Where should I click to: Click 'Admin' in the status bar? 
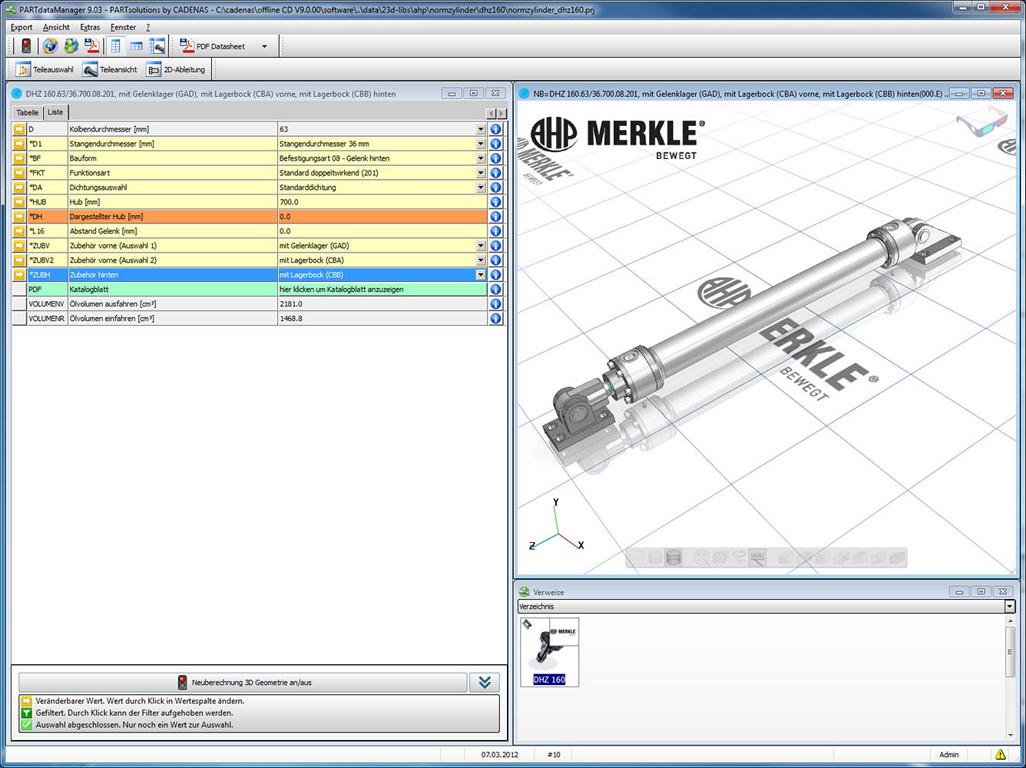(x=949, y=754)
